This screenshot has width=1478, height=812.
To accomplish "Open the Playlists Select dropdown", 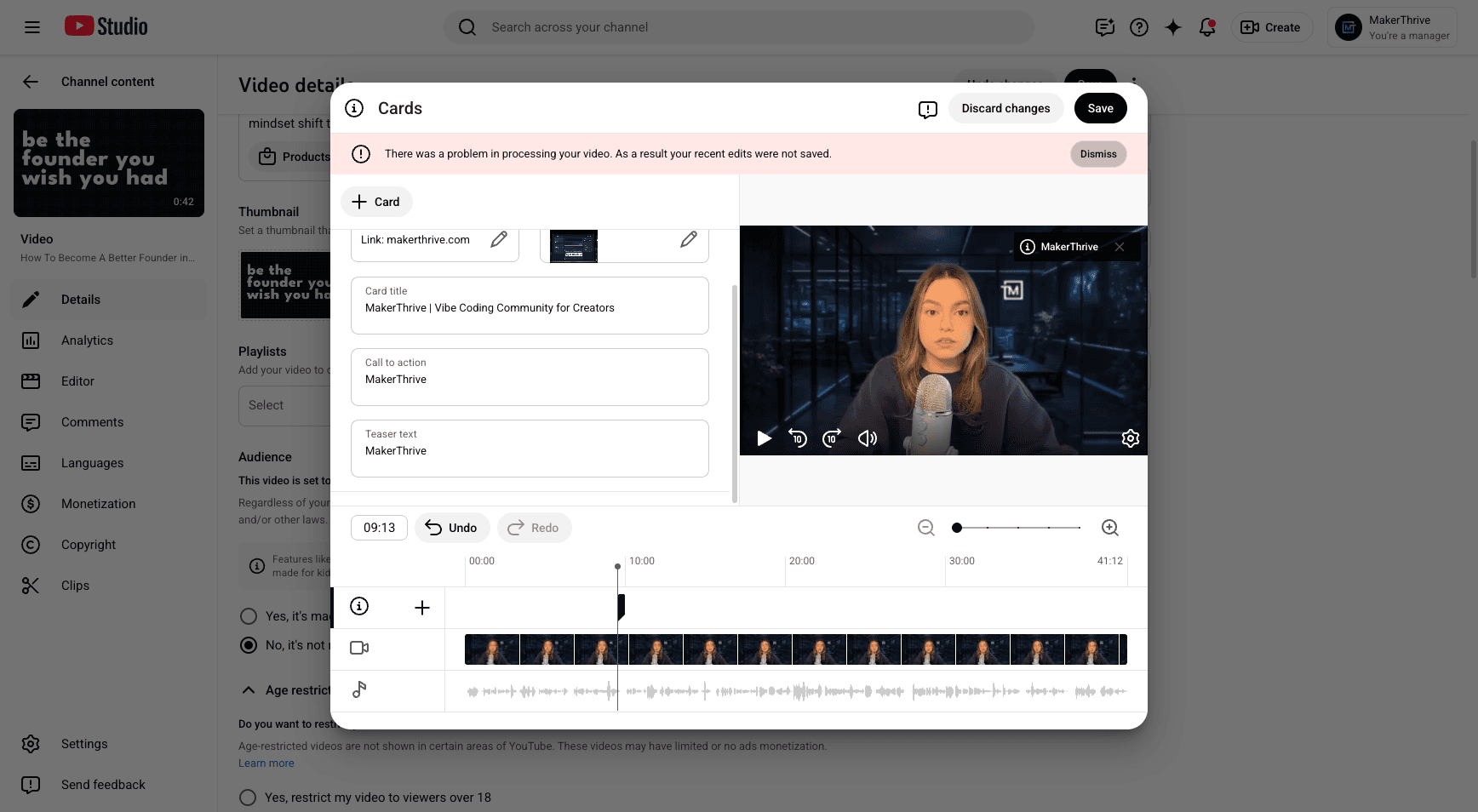I will (284, 405).
